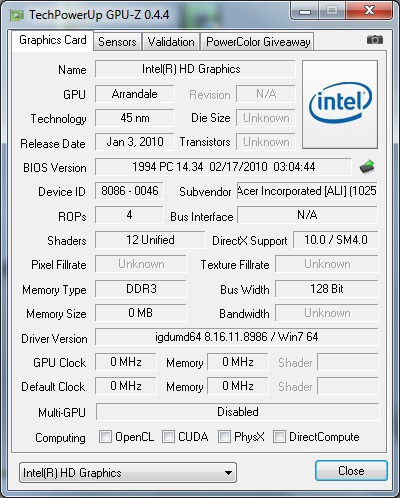The width and height of the screenshot is (401, 498).
Task: Click the Driver Version label
Action: tap(54, 339)
